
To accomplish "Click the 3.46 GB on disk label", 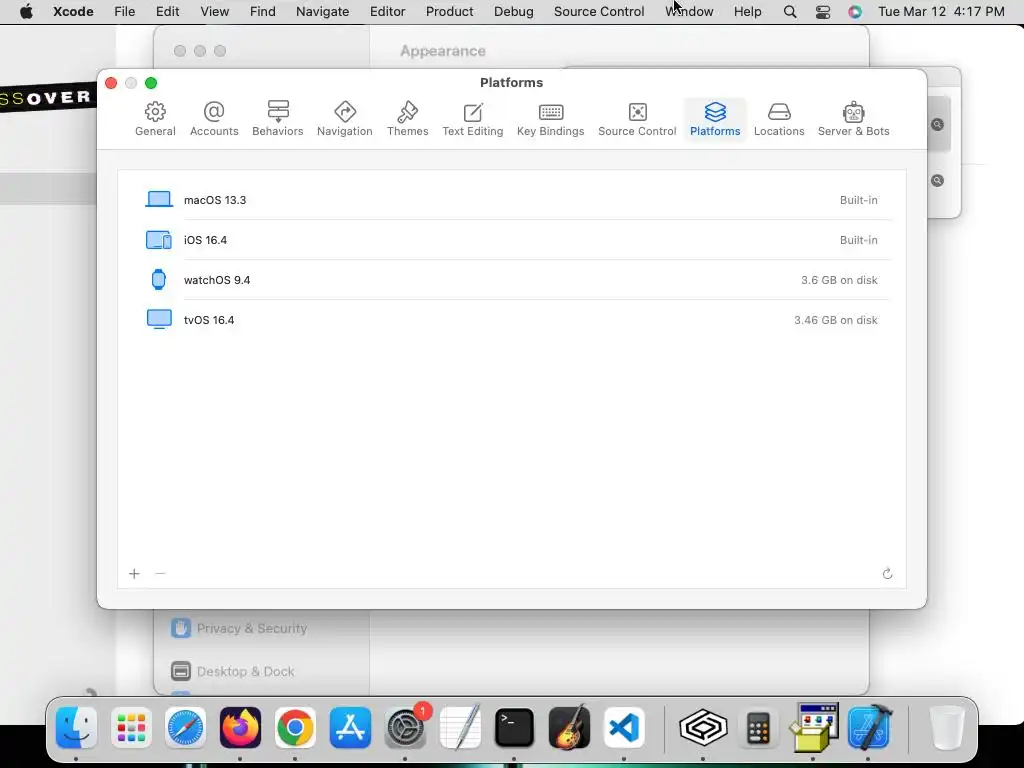I will click(836, 320).
